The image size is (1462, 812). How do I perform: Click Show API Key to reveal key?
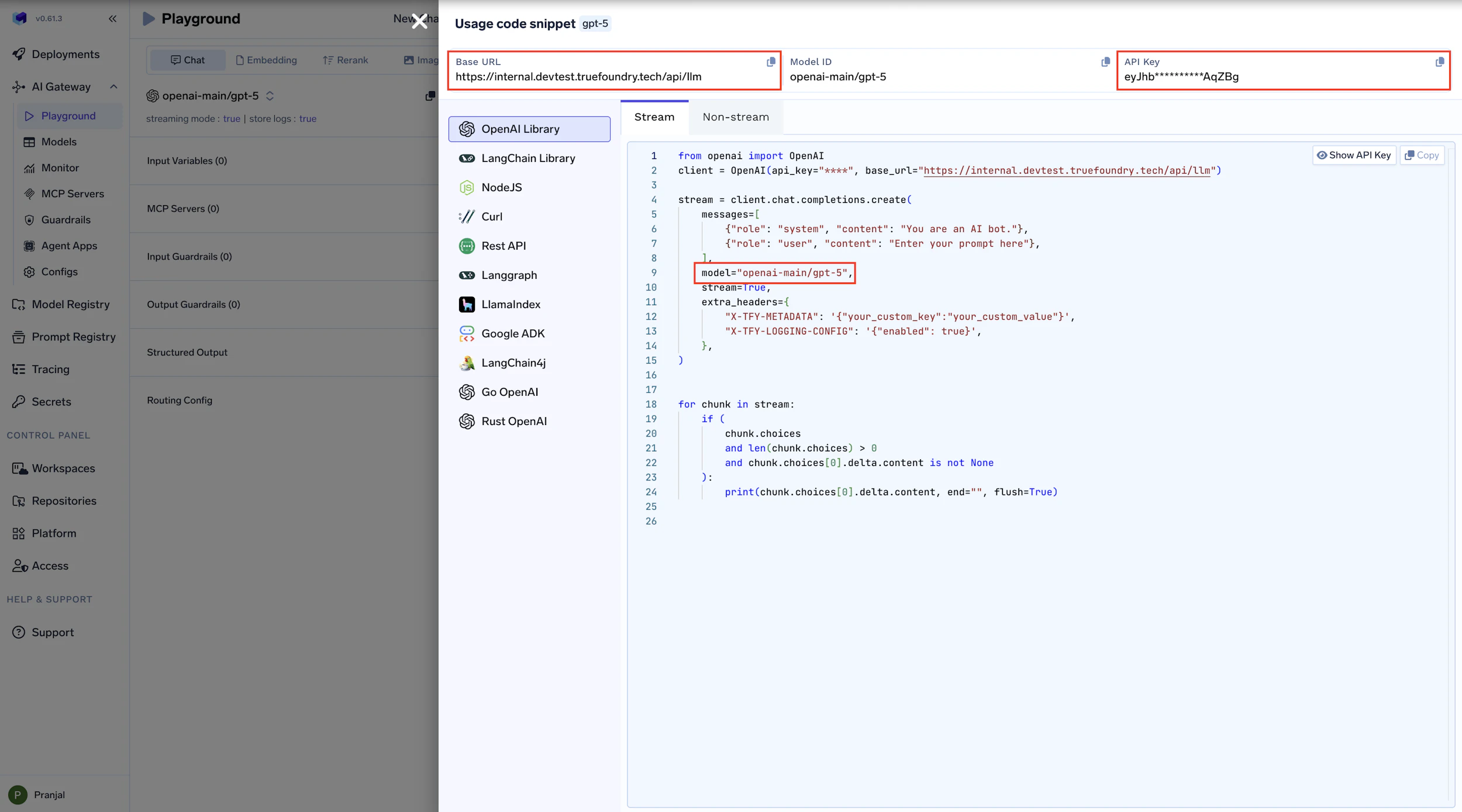pos(1354,155)
